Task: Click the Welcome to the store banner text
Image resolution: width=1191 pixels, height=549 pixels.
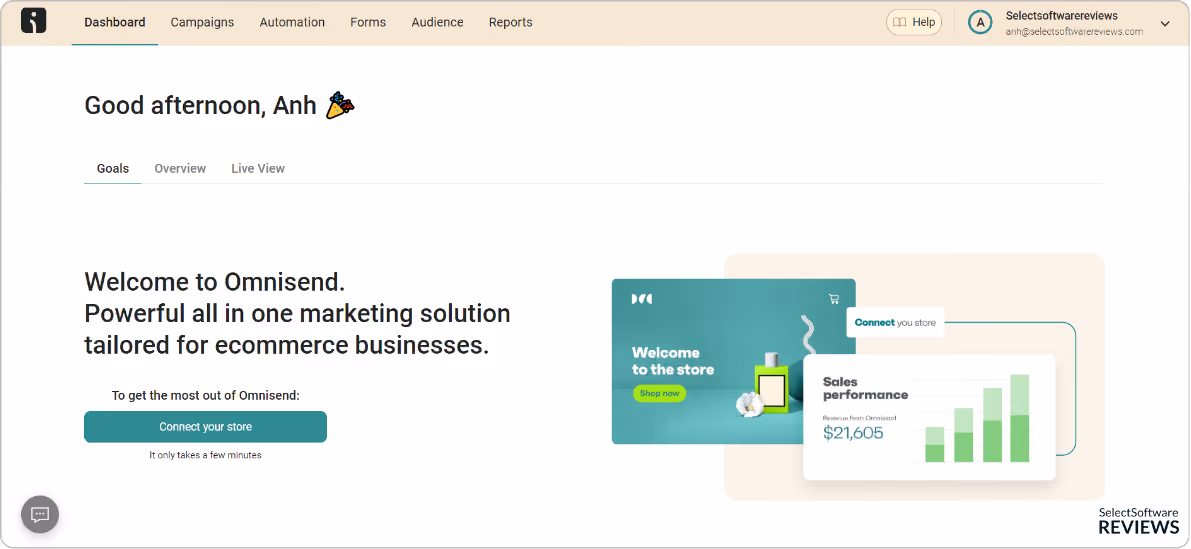Action: coord(673,361)
